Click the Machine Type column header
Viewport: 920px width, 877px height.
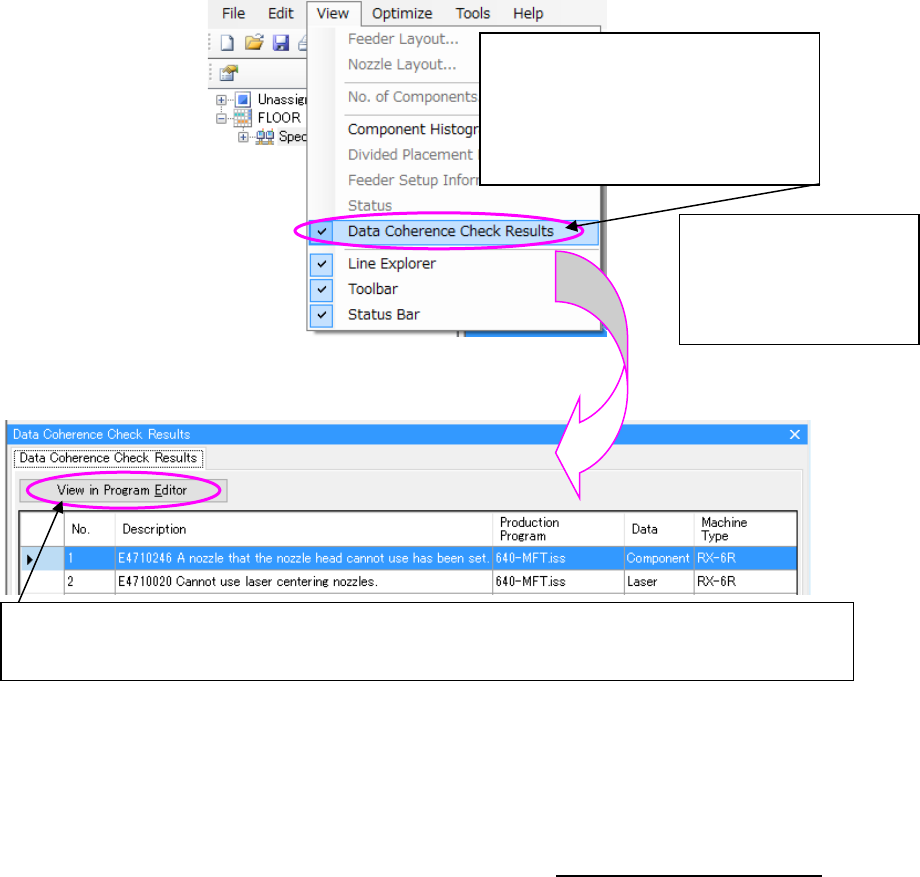pyautogui.click(x=745, y=529)
